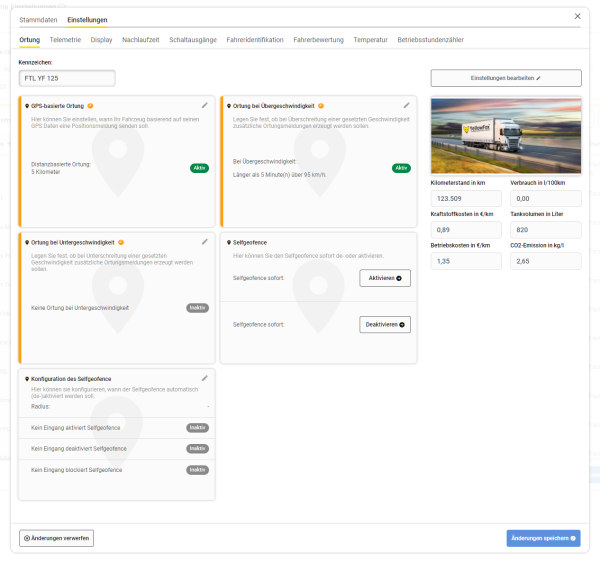Click info icon beside Ortung bei Untergeschwindigkeit title
This screenshot has width=600, height=562.
[x=122, y=242]
